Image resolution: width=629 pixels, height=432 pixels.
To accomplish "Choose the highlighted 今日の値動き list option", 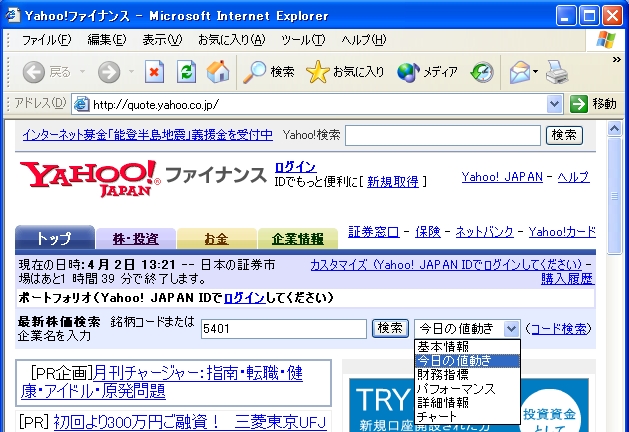I will tap(467, 361).
